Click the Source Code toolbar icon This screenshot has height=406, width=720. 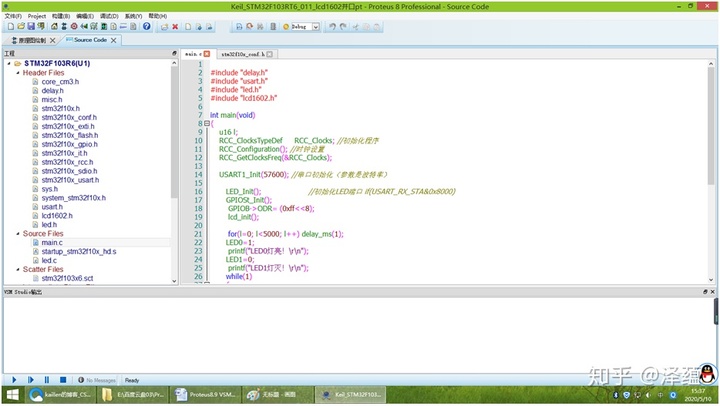pyautogui.click(x=123, y=27)
